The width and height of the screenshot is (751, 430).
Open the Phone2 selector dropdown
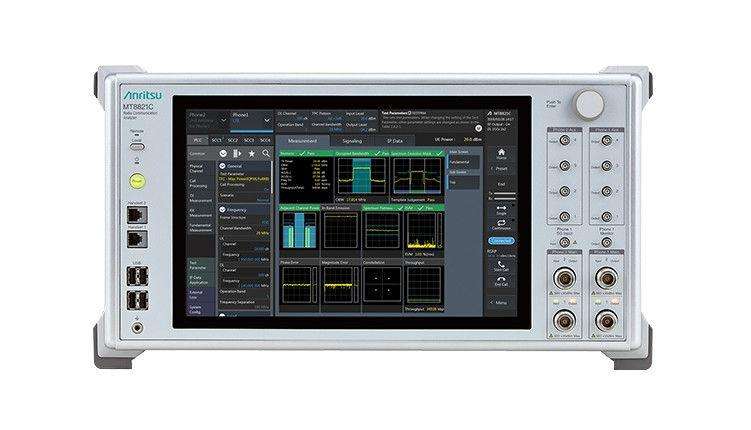208,120
